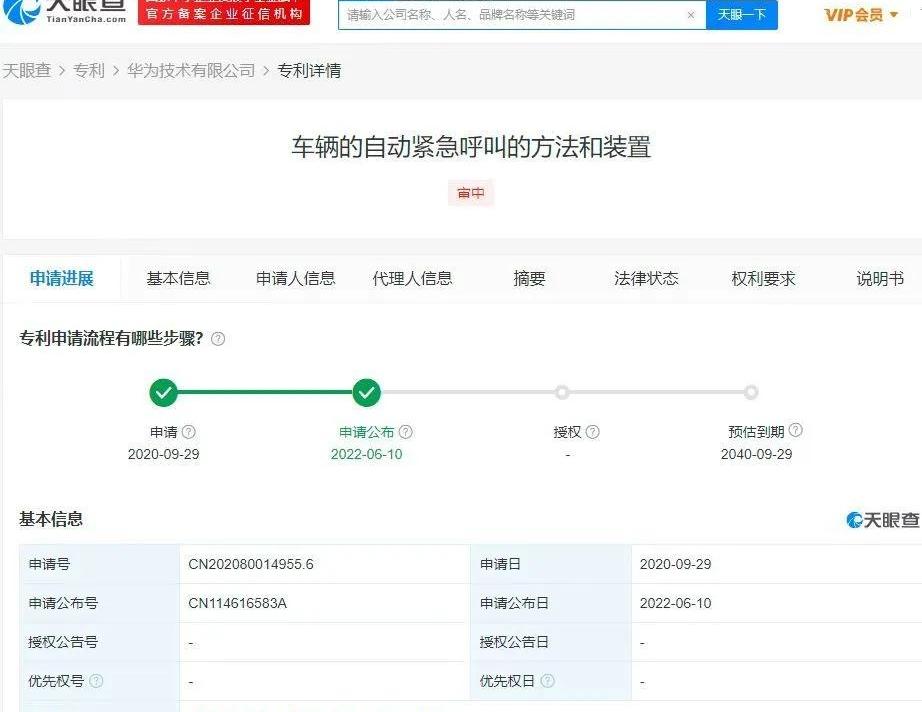The width and height of the screenshot is (922, 712).
Task: Click the help icon next to 优先权日
Action: pos(547,681)
